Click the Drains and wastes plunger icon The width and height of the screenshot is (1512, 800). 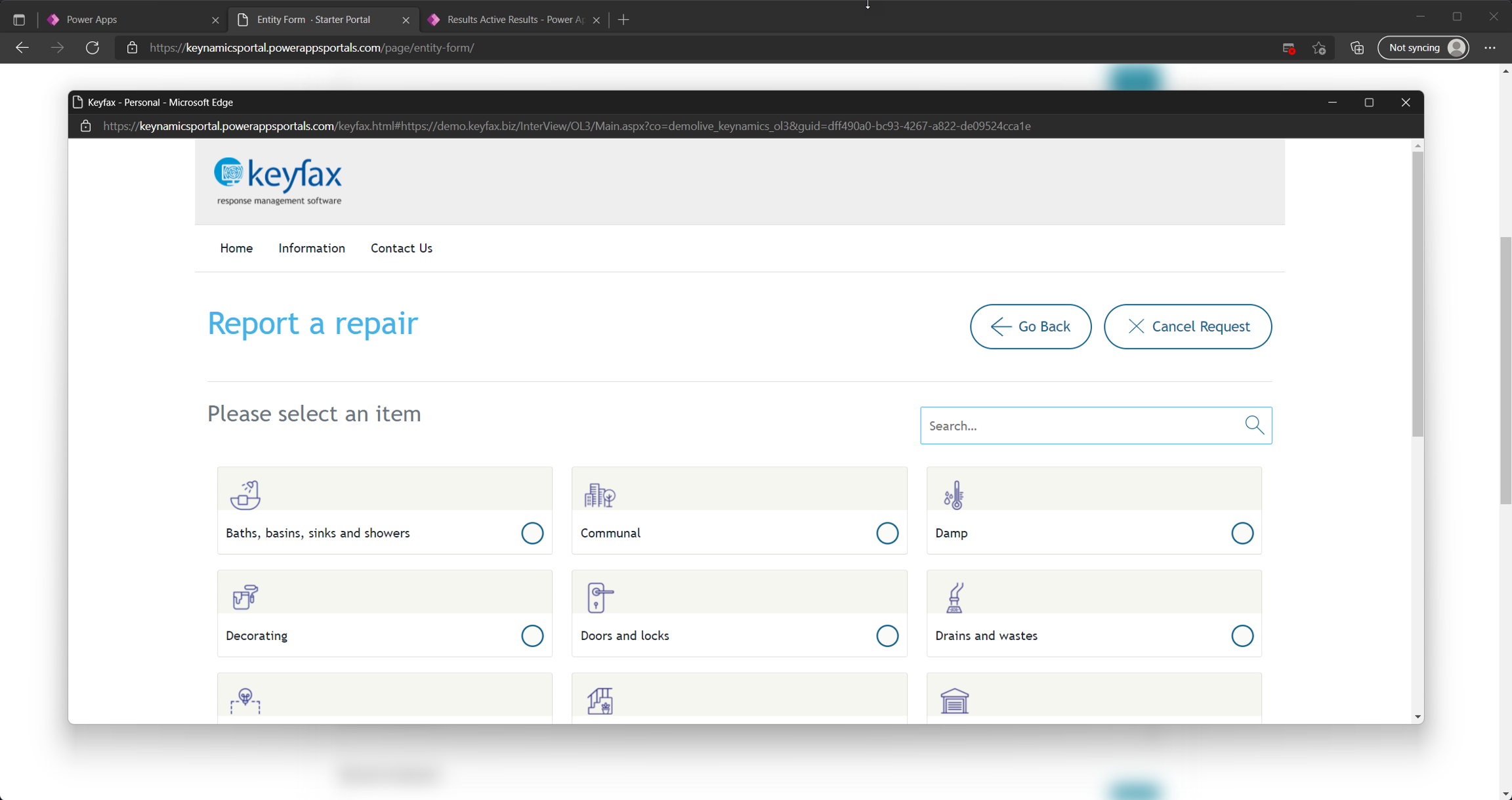pos(954,597)
